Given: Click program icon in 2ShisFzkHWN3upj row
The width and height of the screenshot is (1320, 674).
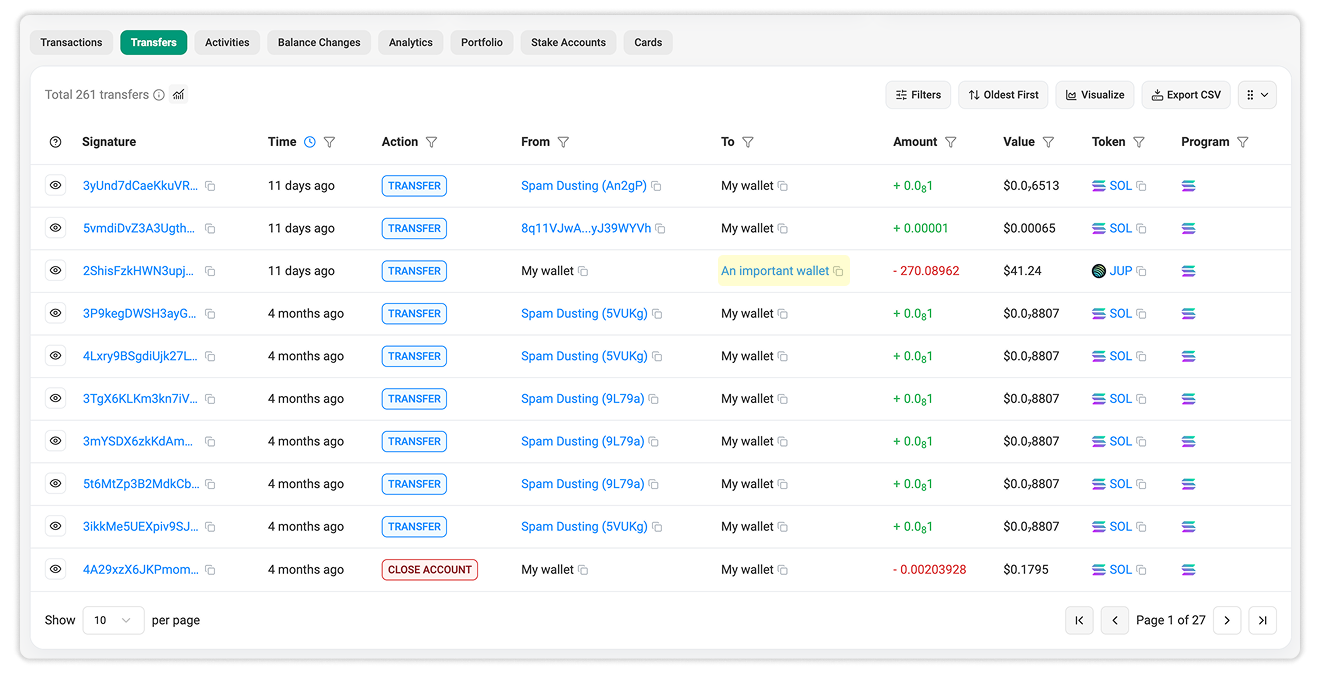Looking at the screenshot, I should coord(1189,271).
